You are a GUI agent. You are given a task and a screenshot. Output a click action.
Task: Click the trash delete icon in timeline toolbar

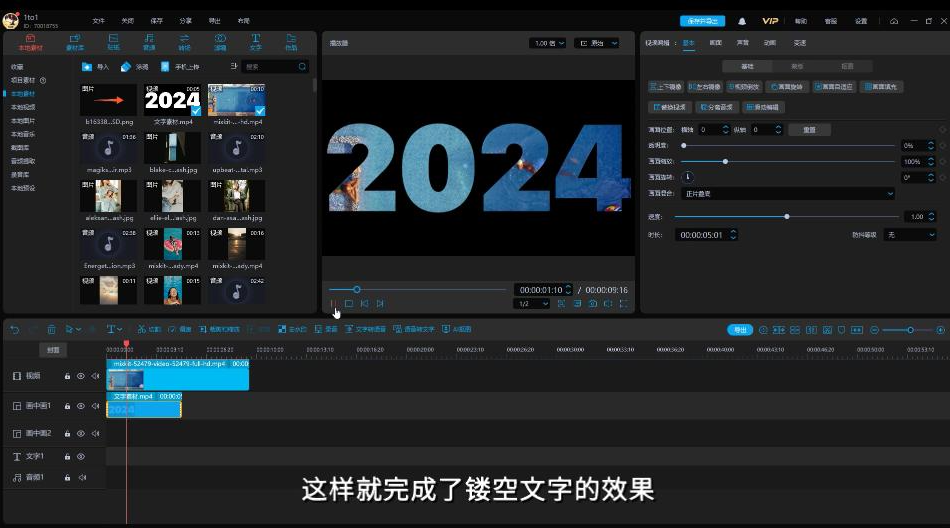(x=51, y=329)
